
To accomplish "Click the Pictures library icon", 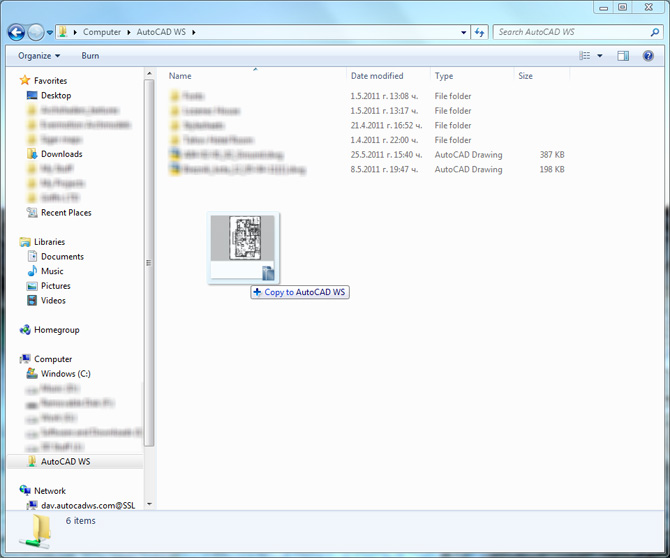I will coord(32,286).
